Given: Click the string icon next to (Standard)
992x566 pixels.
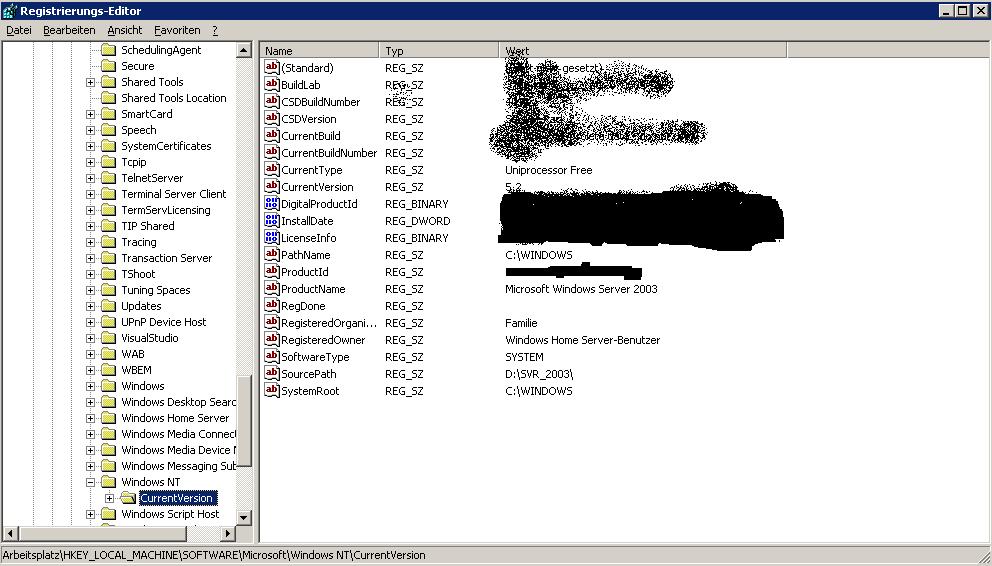Looking at the screenshot, I should click(x=271, y=67).
